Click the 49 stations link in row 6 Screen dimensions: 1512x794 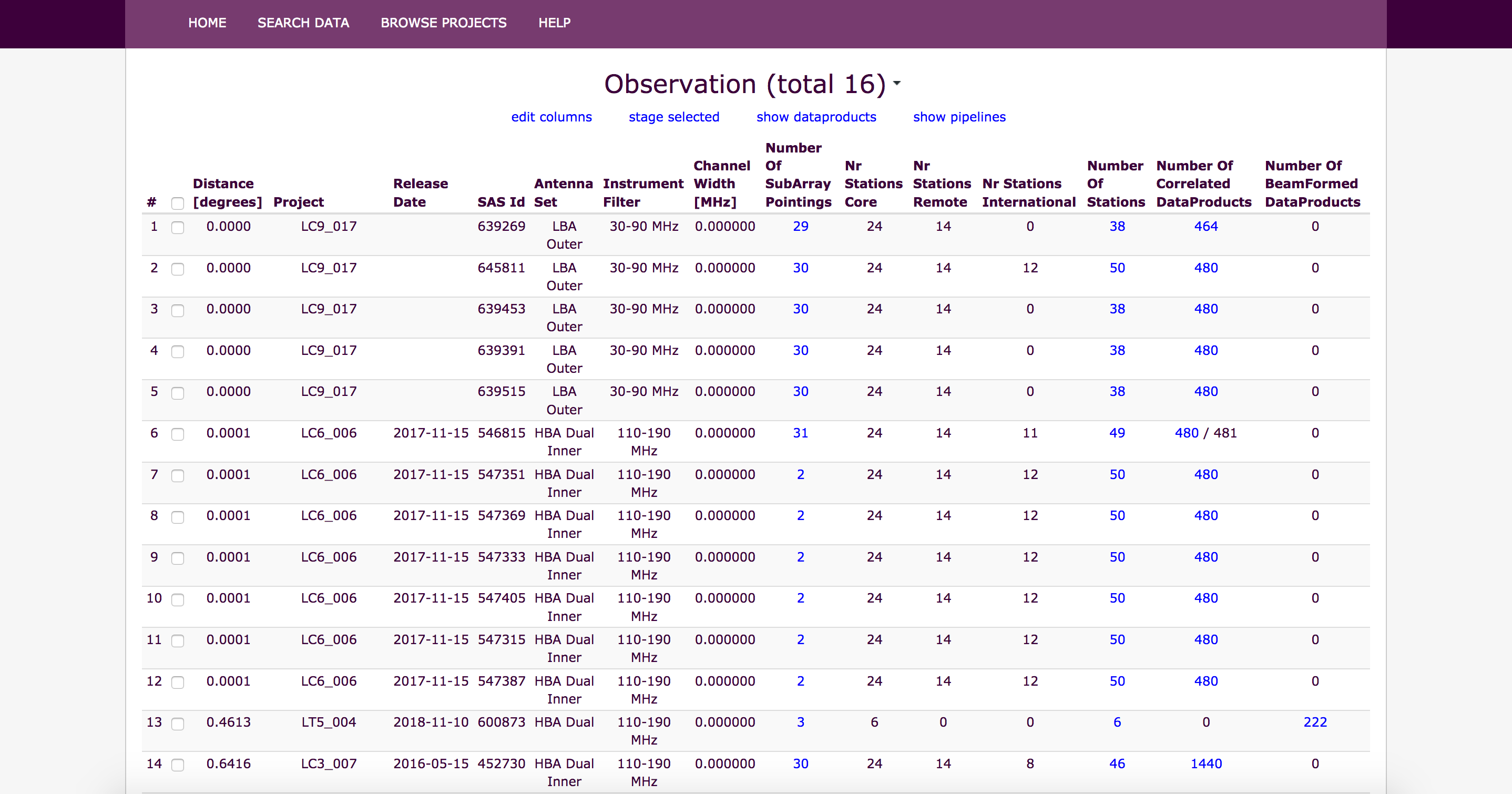point(1117,433)
